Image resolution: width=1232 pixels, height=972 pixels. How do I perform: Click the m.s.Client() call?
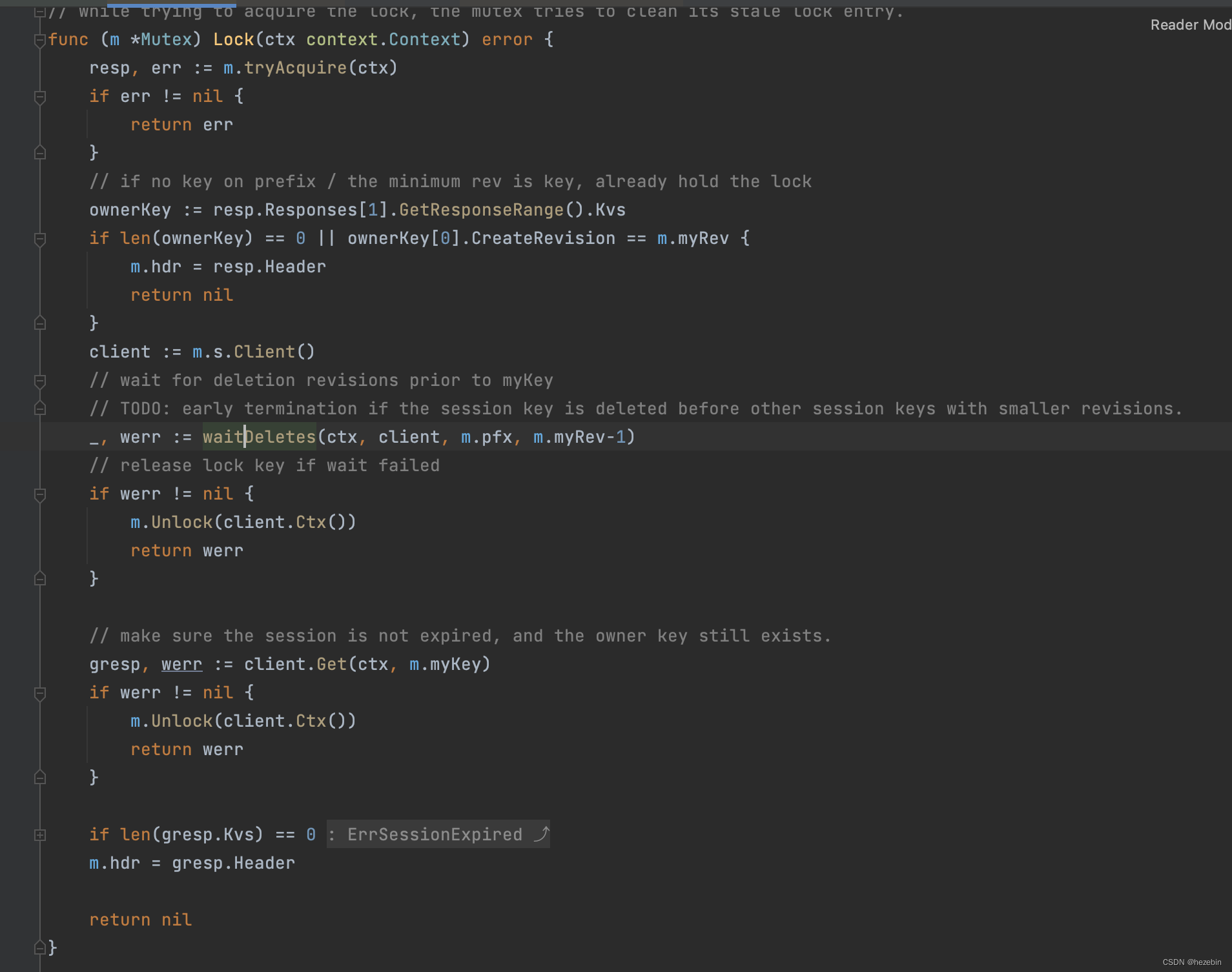point(254,352)
